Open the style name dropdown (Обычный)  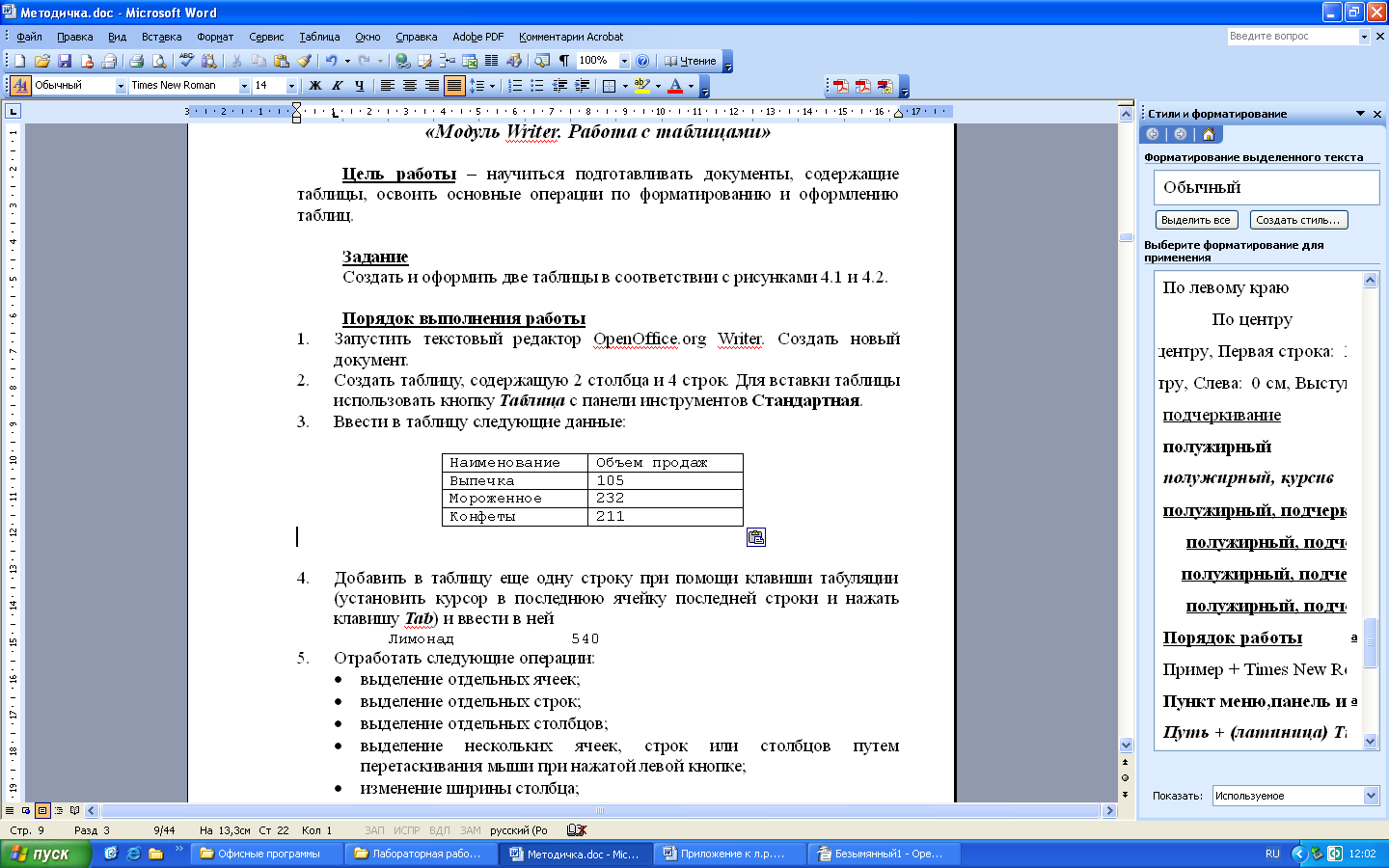pyautogui.click(x=122, y=86)
